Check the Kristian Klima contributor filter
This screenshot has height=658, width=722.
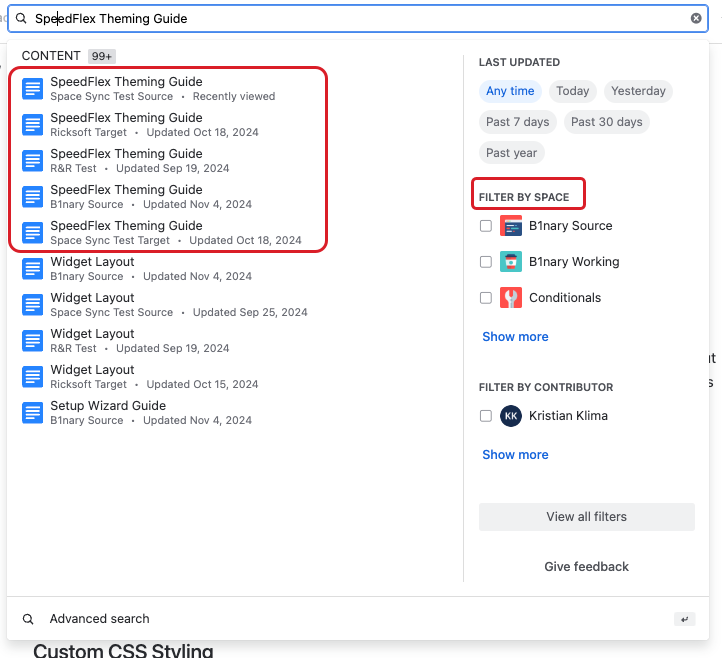point(486,416)
